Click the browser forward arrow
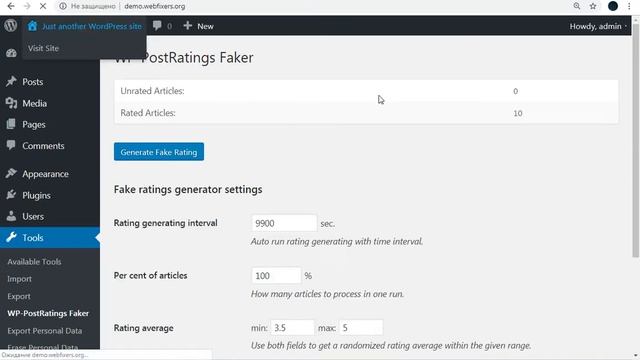640x360 pixels. tap(27, 6)
